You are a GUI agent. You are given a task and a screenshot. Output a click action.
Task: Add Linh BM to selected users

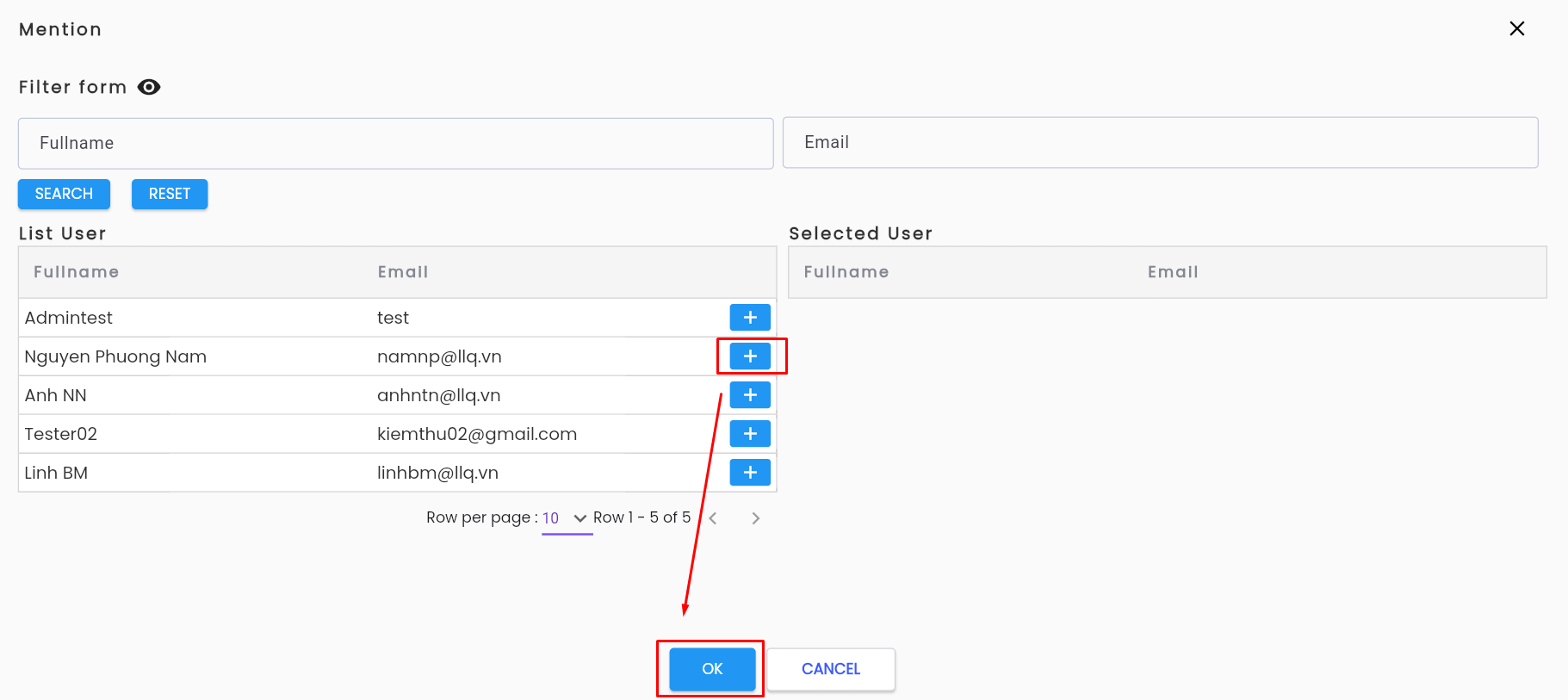(750, 473)
